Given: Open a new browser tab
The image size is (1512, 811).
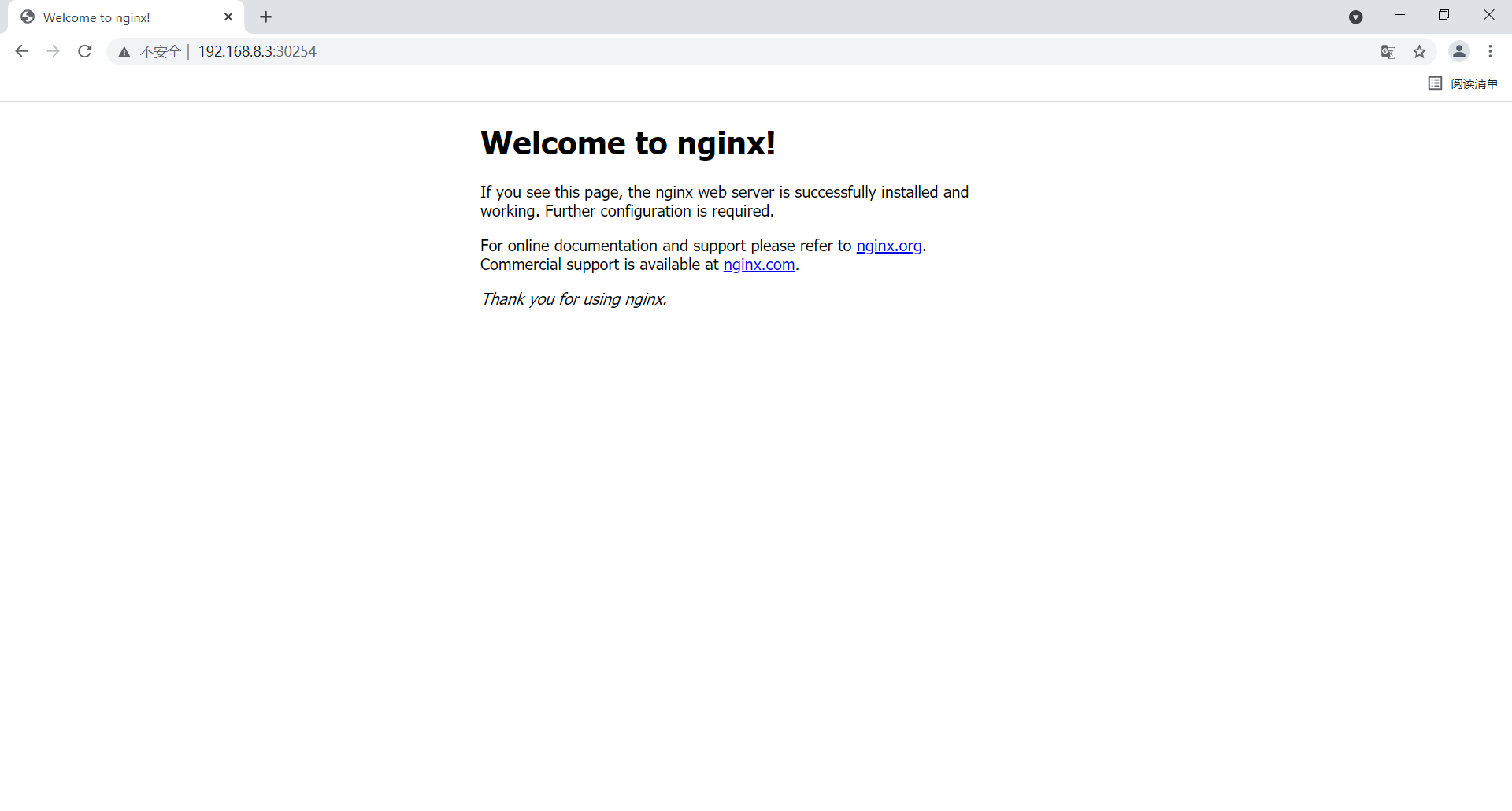Looking at the screenshot, I should (x=266, y=17).
